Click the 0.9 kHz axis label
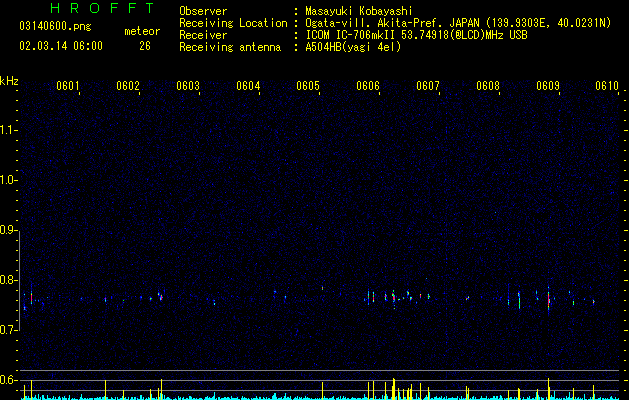Image resolution: width=629 pixels, height=400 pixels. (8, 230)
